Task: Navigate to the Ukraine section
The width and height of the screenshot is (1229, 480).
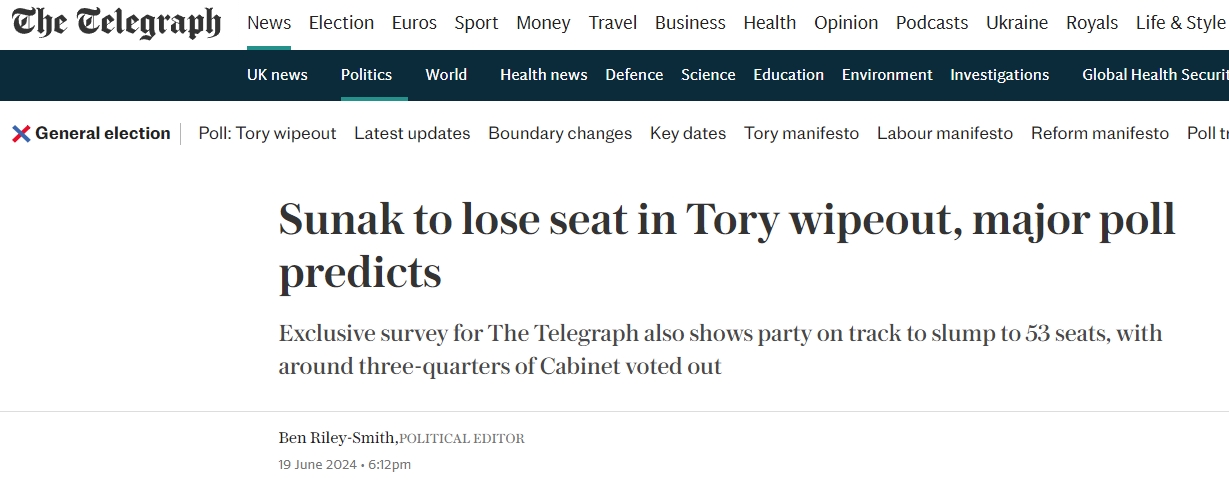Action: click(x=1017, y=23)
